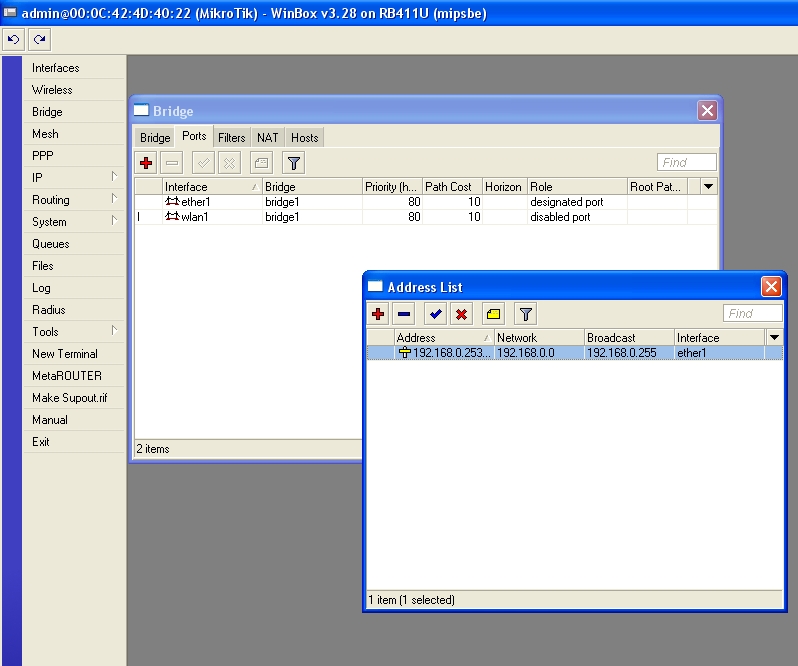Open Log from the sidebar menu
The width and height of the screenshot is (798, 666).
(74, 287)
